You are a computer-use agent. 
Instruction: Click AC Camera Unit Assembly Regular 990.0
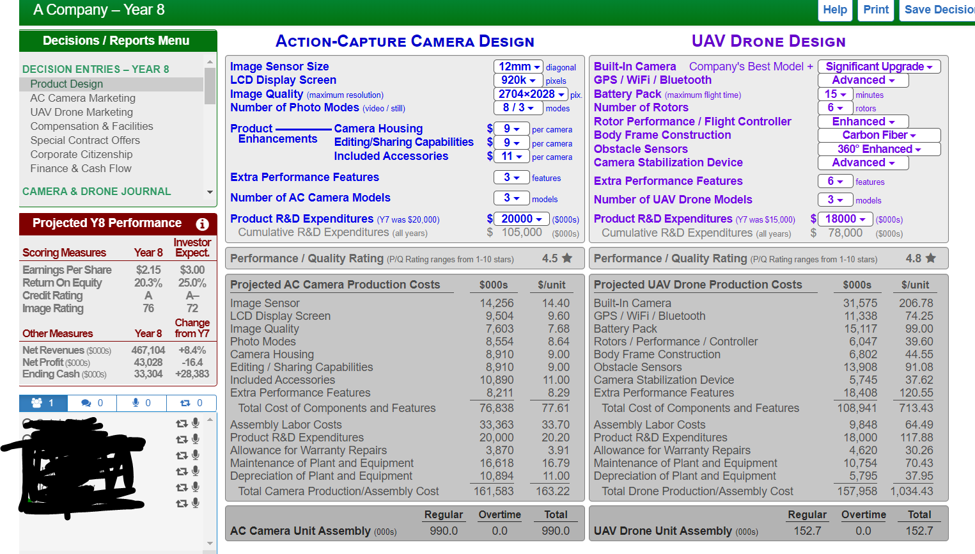coord(443,531)
